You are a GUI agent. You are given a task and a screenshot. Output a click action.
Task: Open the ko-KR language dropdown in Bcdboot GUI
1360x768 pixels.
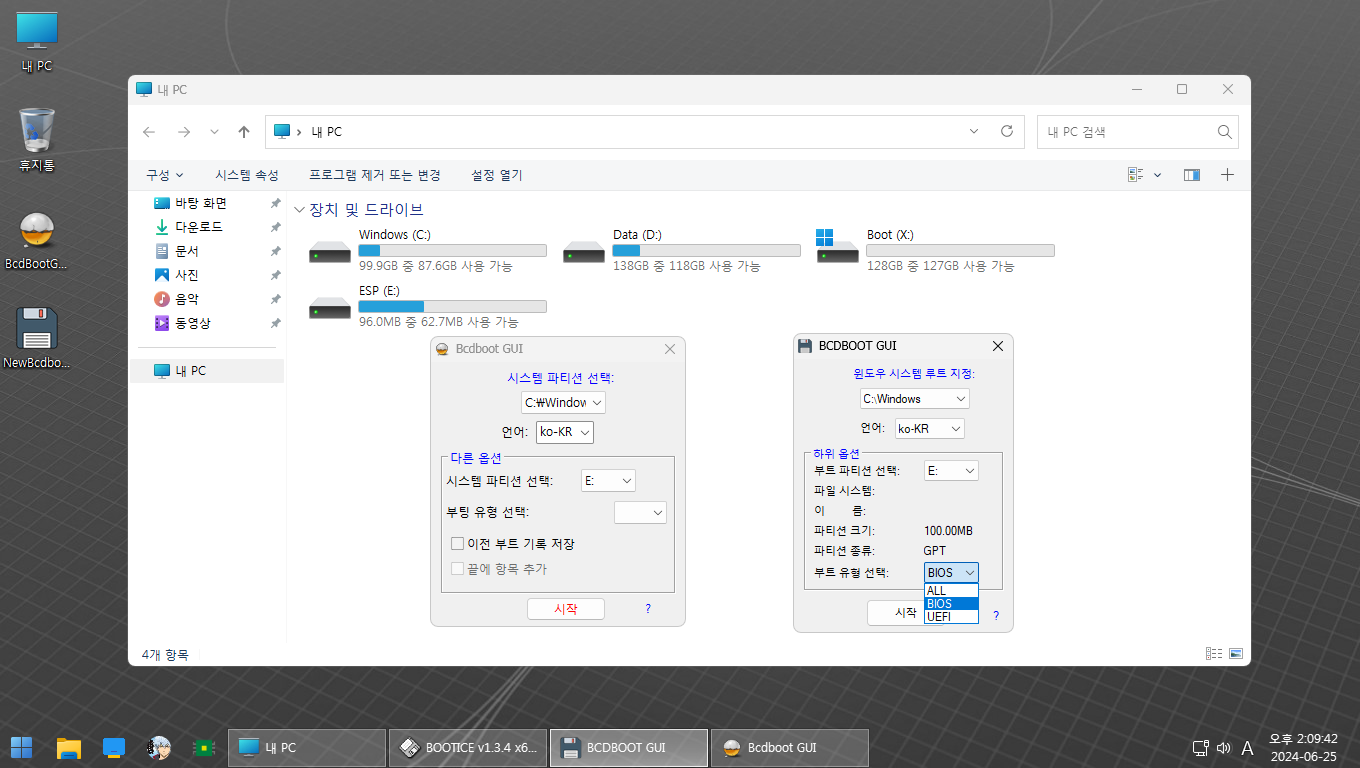click(x=565, y=432)
